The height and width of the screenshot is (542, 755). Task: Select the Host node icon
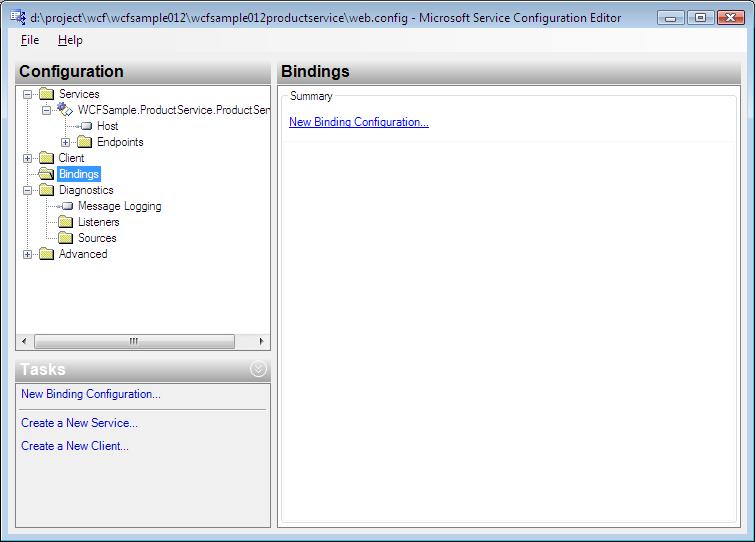coord(85,126)
